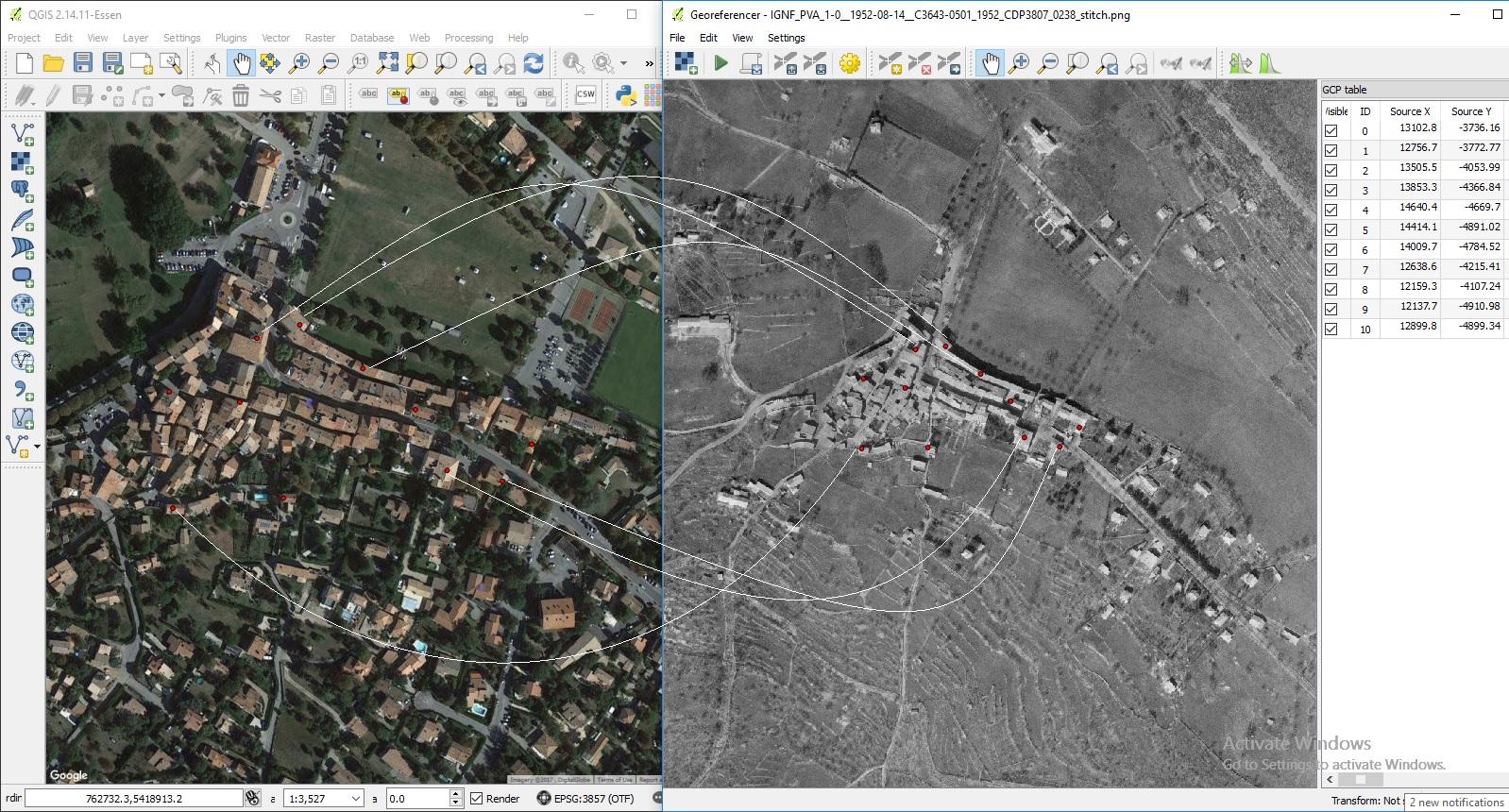This screenshot has height=812, width=1509.
Task: Activate Zoom Out tool in QGIS main window
Action: coord(329,63)
